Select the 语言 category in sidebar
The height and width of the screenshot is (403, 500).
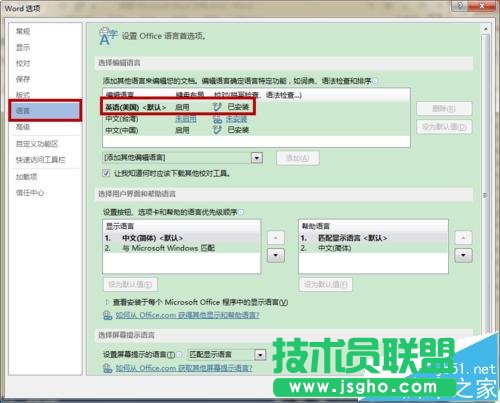pyautogui.click(x=45, y=110)
